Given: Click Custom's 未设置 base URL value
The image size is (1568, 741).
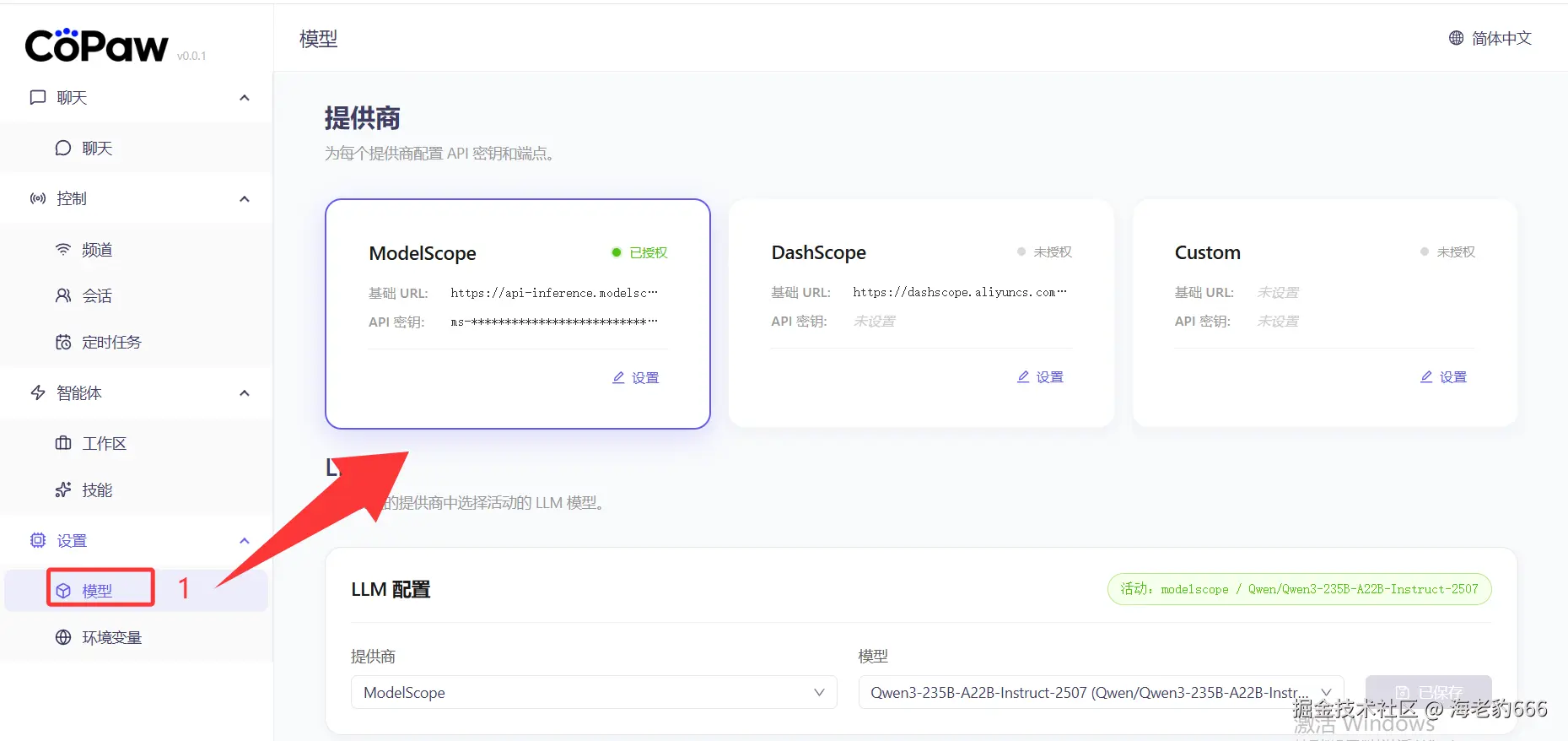Looking at the screenshot, I should pyautogui.click(x=1278, y=293).
